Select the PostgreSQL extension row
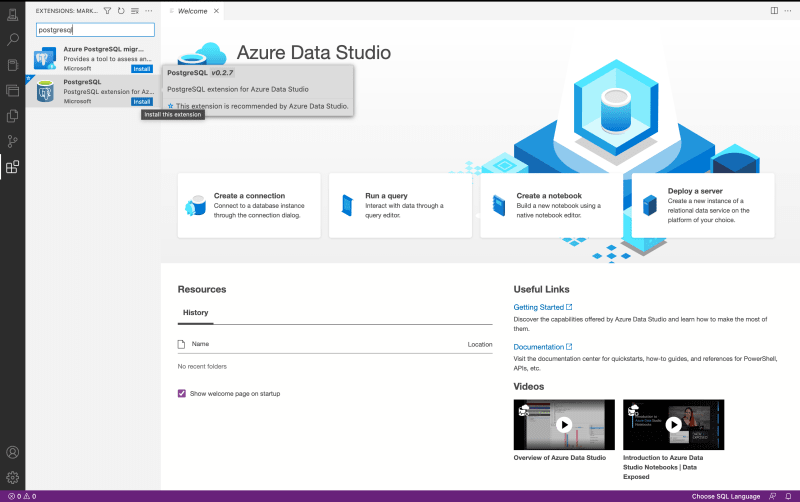Image resolution: width=800 pixels, height=502 pixels. click(x=93, y=91)
